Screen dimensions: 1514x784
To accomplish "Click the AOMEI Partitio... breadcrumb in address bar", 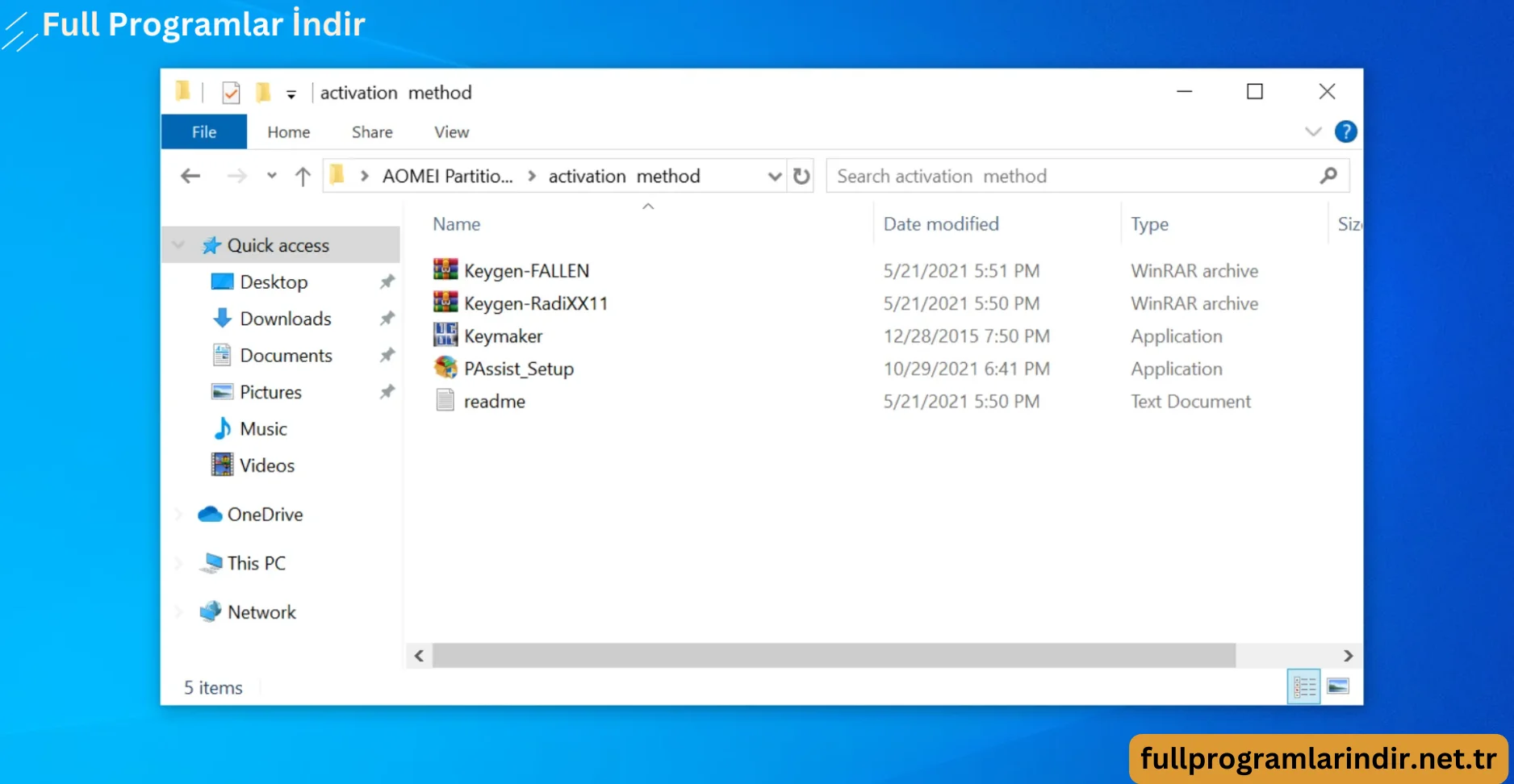I will [447, 176].
